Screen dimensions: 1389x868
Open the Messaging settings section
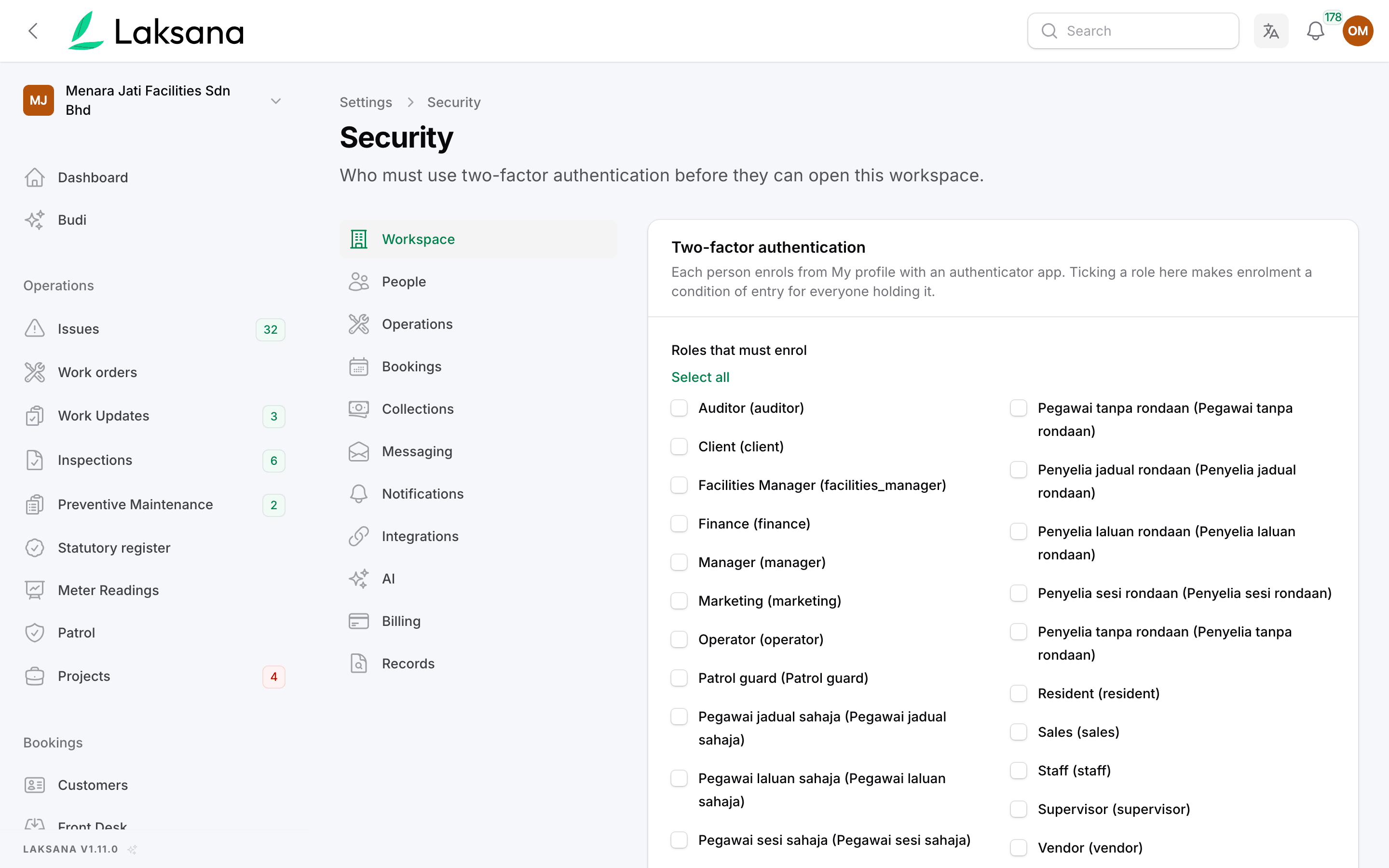[478, 452]
